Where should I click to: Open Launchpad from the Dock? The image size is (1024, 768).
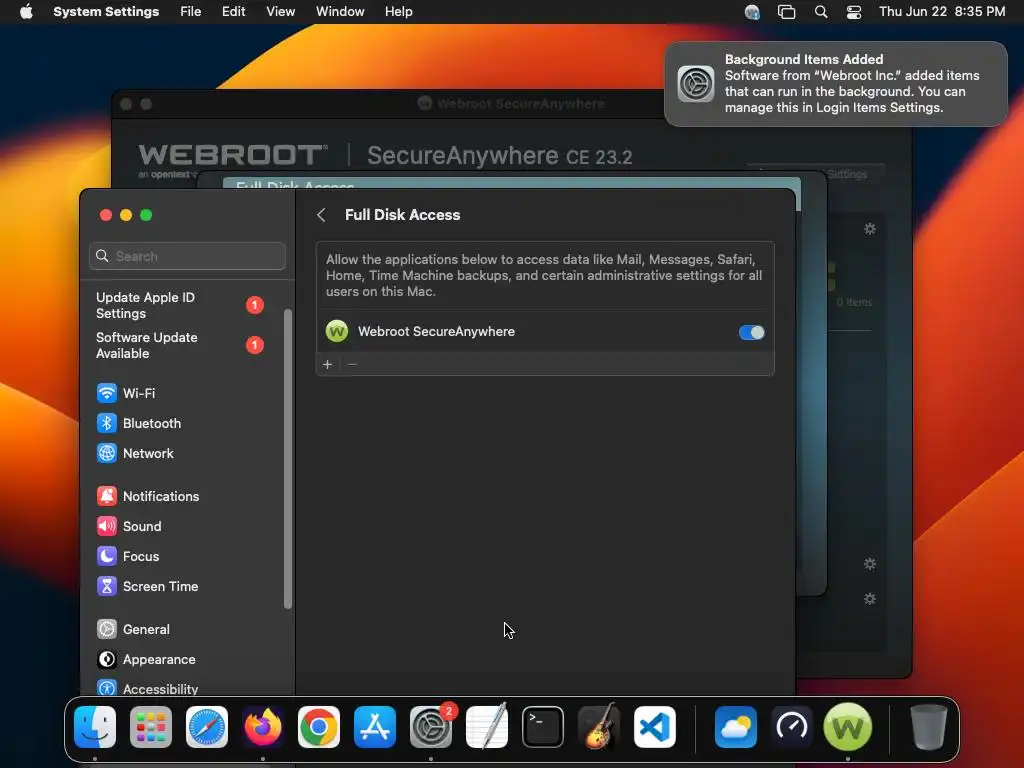(151, 727)
